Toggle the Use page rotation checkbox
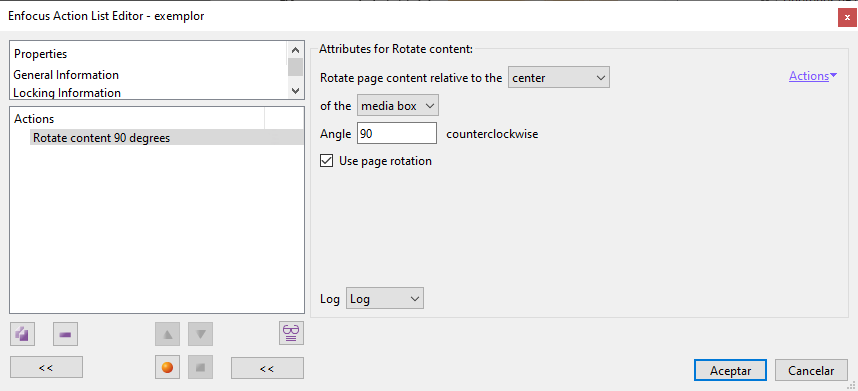Screen dimensions: 858x391 click(x=327, y=161)
